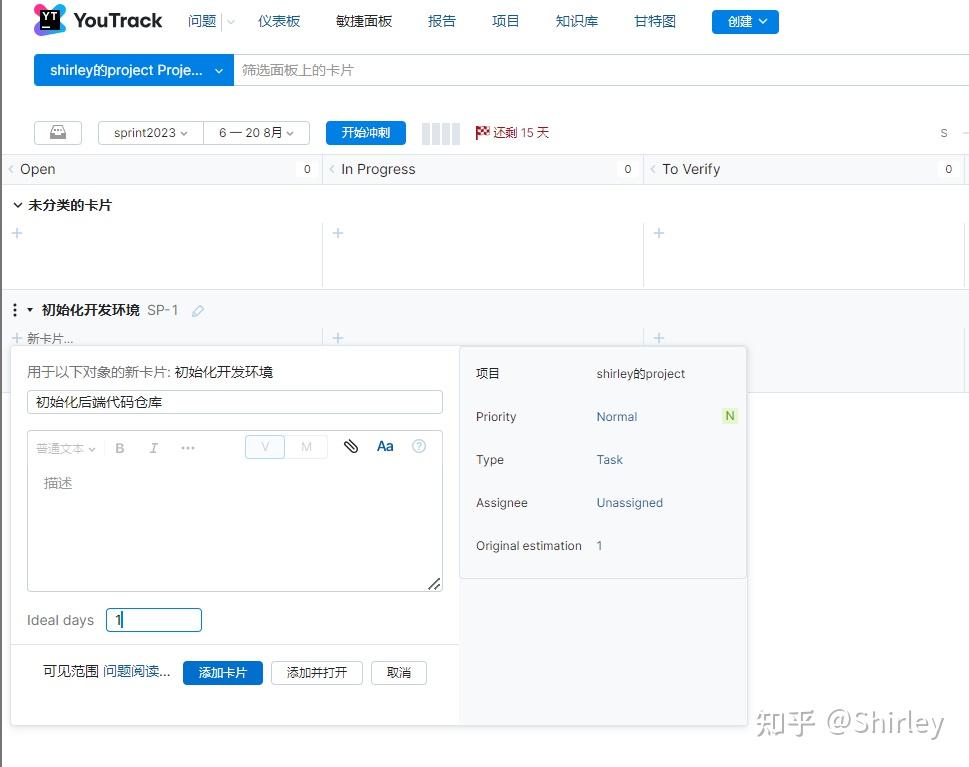Viewport: 969px width, 767px height.
Task: Open the 普通文本 text style dropdown
Action: [x=64, y=448]
